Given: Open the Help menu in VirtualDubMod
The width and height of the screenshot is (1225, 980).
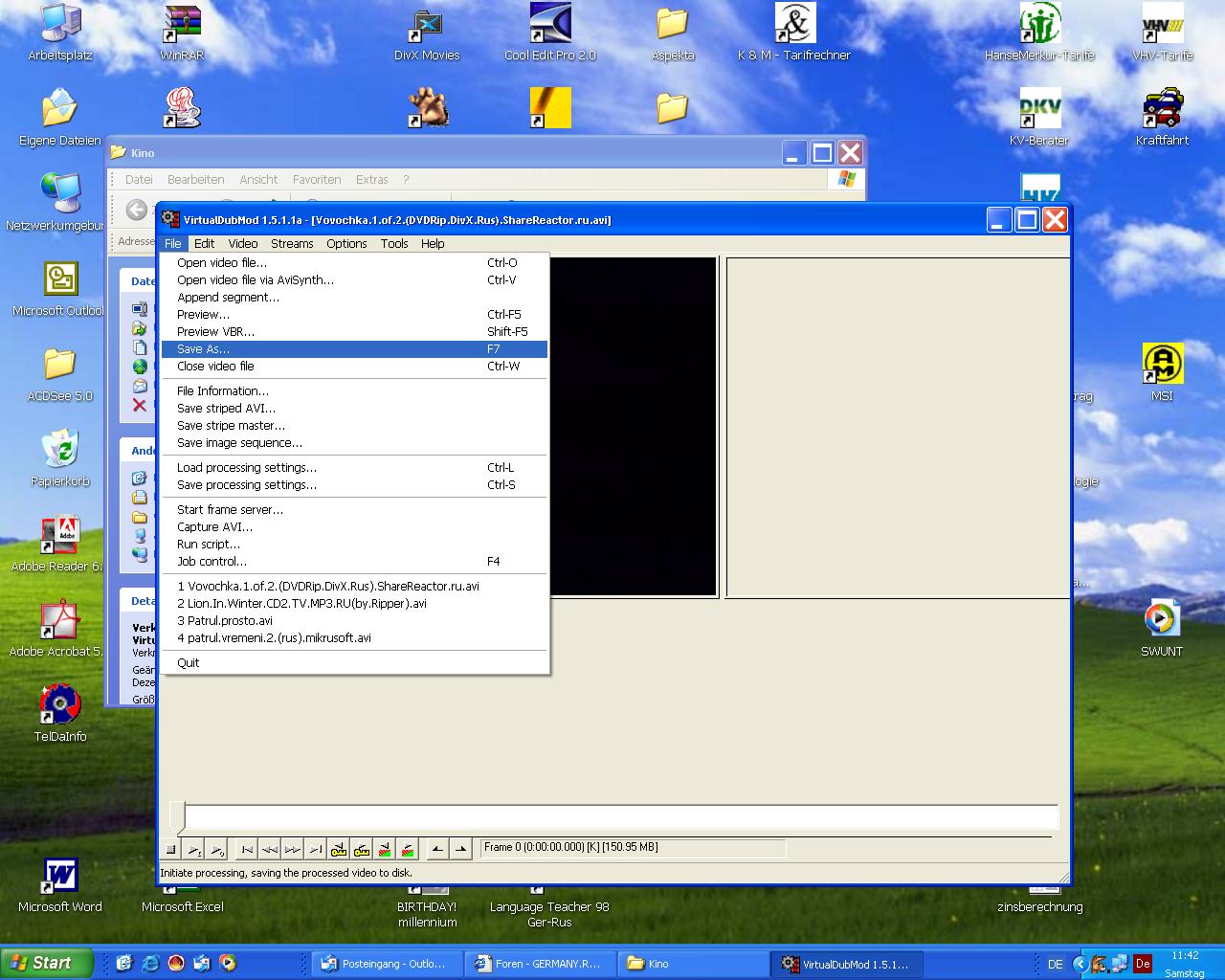Looking at the screenshot, I should click(x=433, y=244).
